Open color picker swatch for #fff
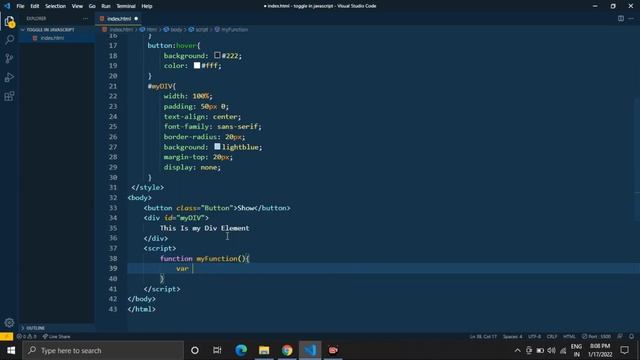Screen dimensions: 640x360 (197, 65)
